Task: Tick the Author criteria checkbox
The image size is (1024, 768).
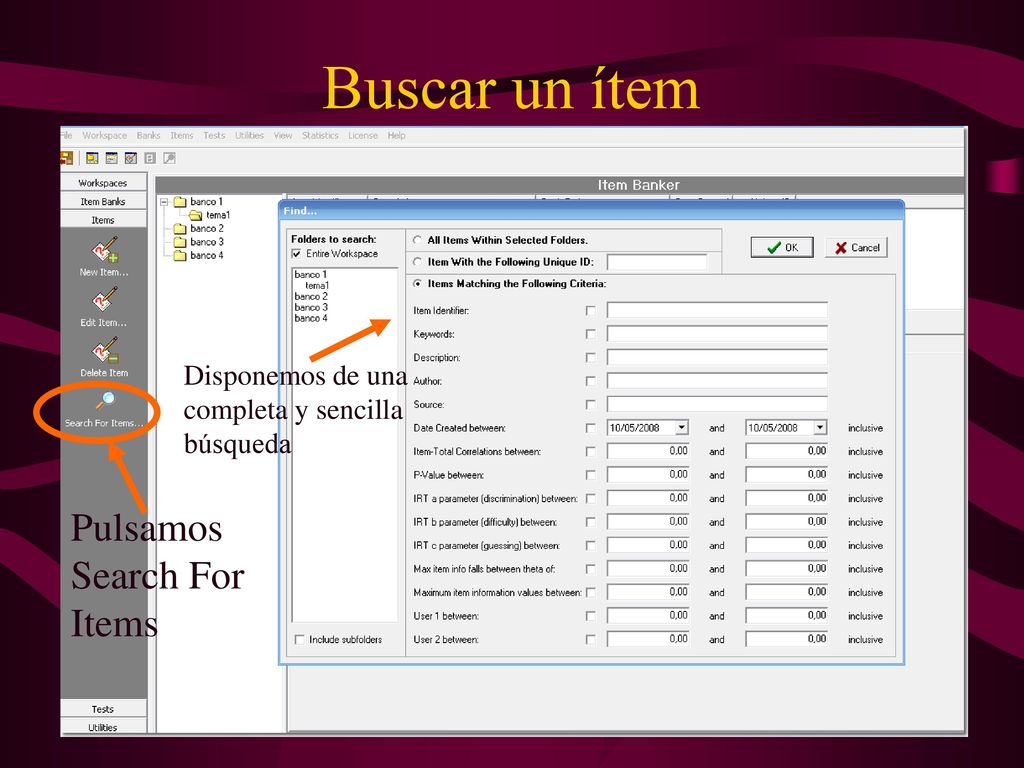Action: tap(591, 381)
